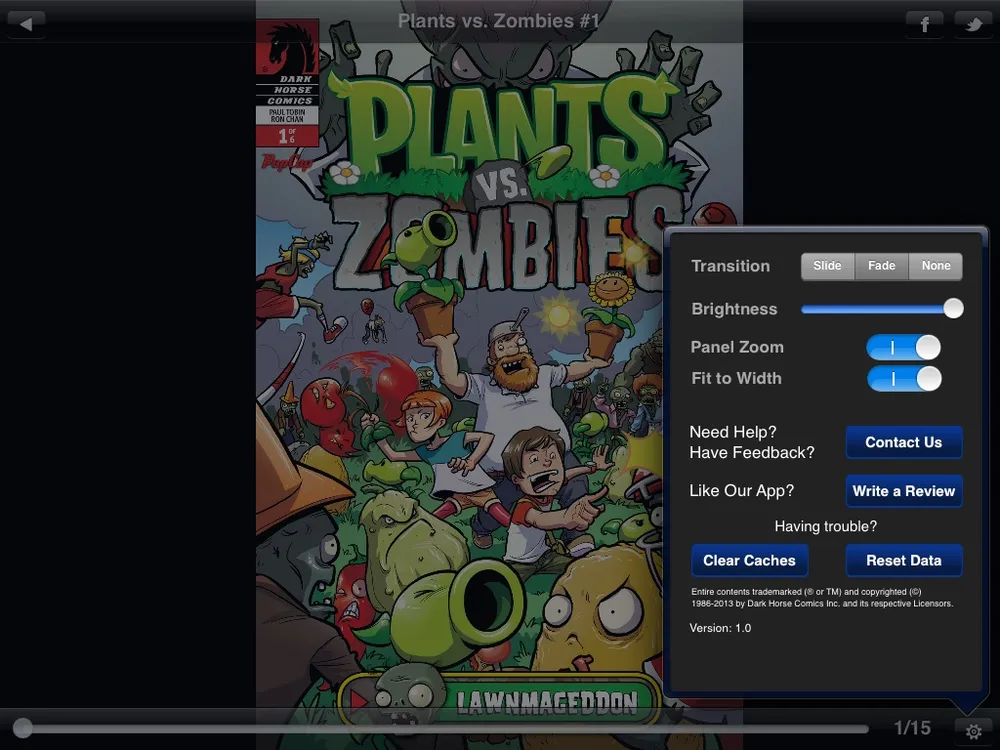Share the comic on Facebook
1000x750 pixels.
tap(925, 24)
